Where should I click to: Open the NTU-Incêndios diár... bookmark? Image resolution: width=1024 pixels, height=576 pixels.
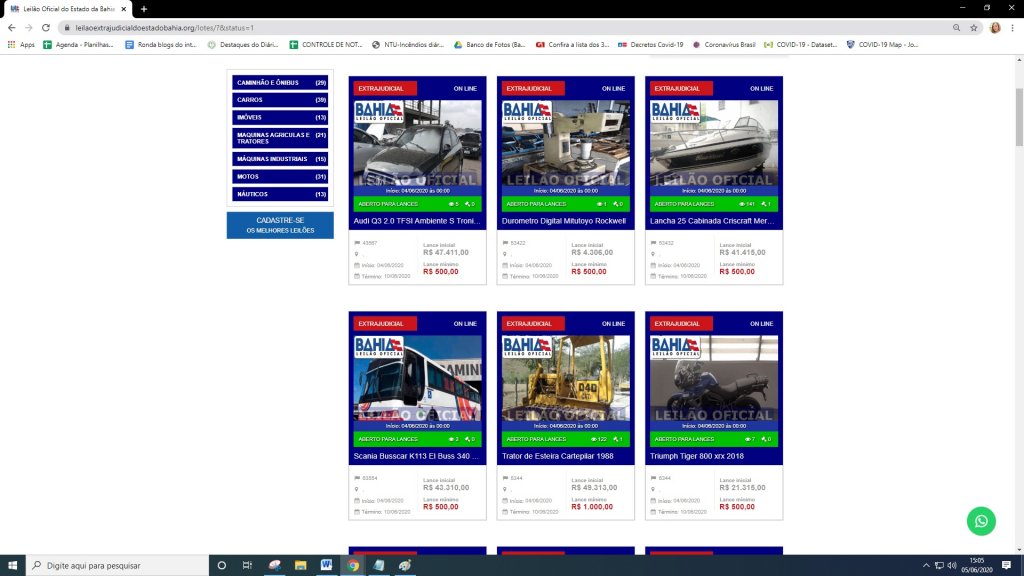pyautogui.click(x=408, y=44)
